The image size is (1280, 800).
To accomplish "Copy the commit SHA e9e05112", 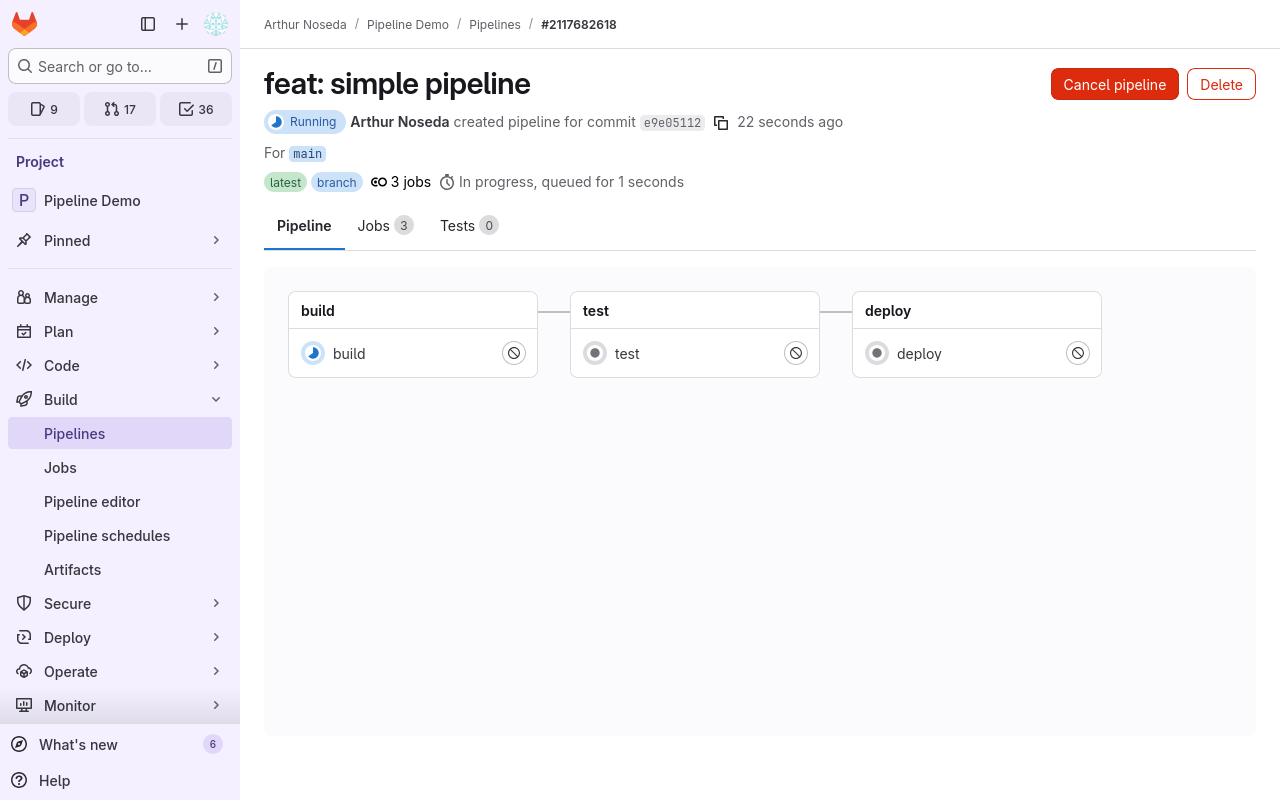I will click(721, 122).
